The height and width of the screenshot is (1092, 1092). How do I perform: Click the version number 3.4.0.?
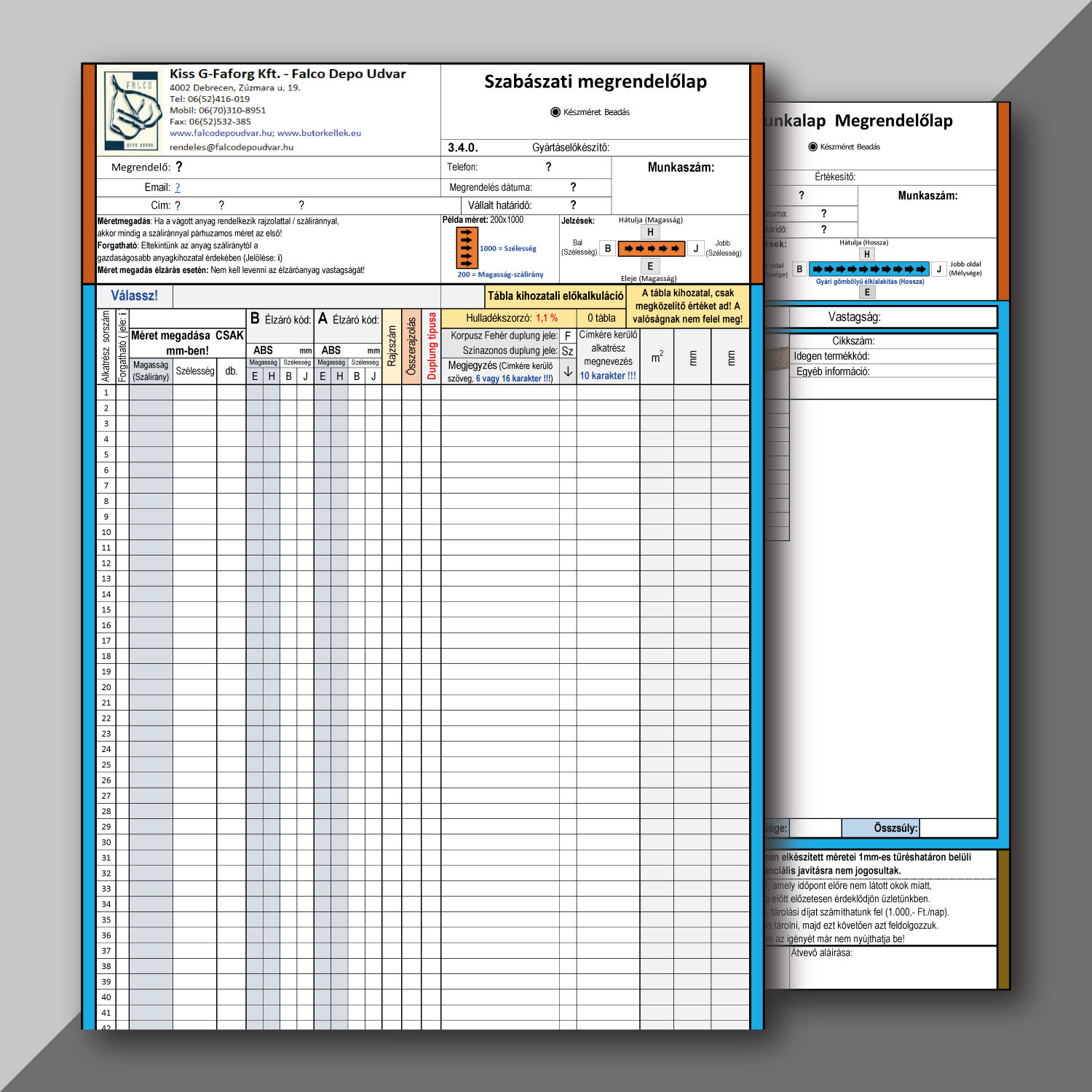463,147
